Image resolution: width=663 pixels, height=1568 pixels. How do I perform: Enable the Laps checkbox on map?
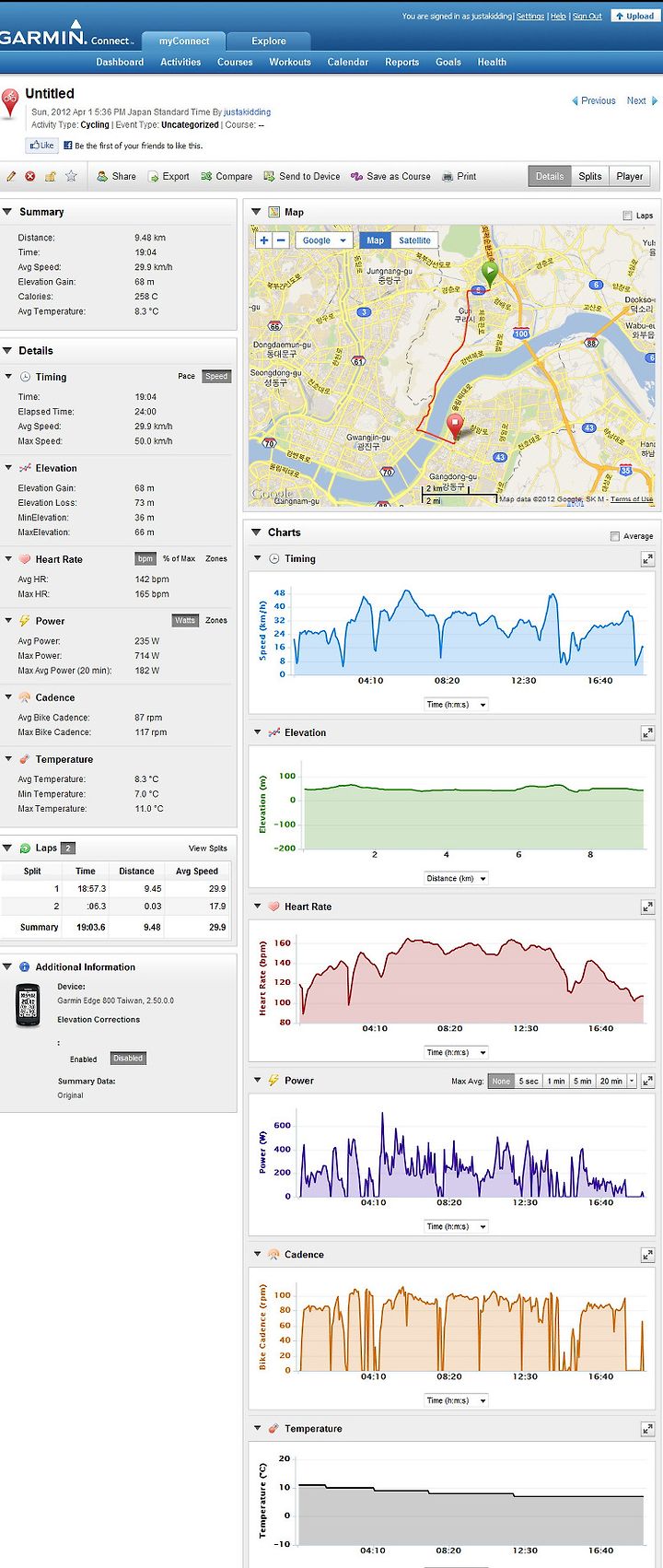point(627,216)
